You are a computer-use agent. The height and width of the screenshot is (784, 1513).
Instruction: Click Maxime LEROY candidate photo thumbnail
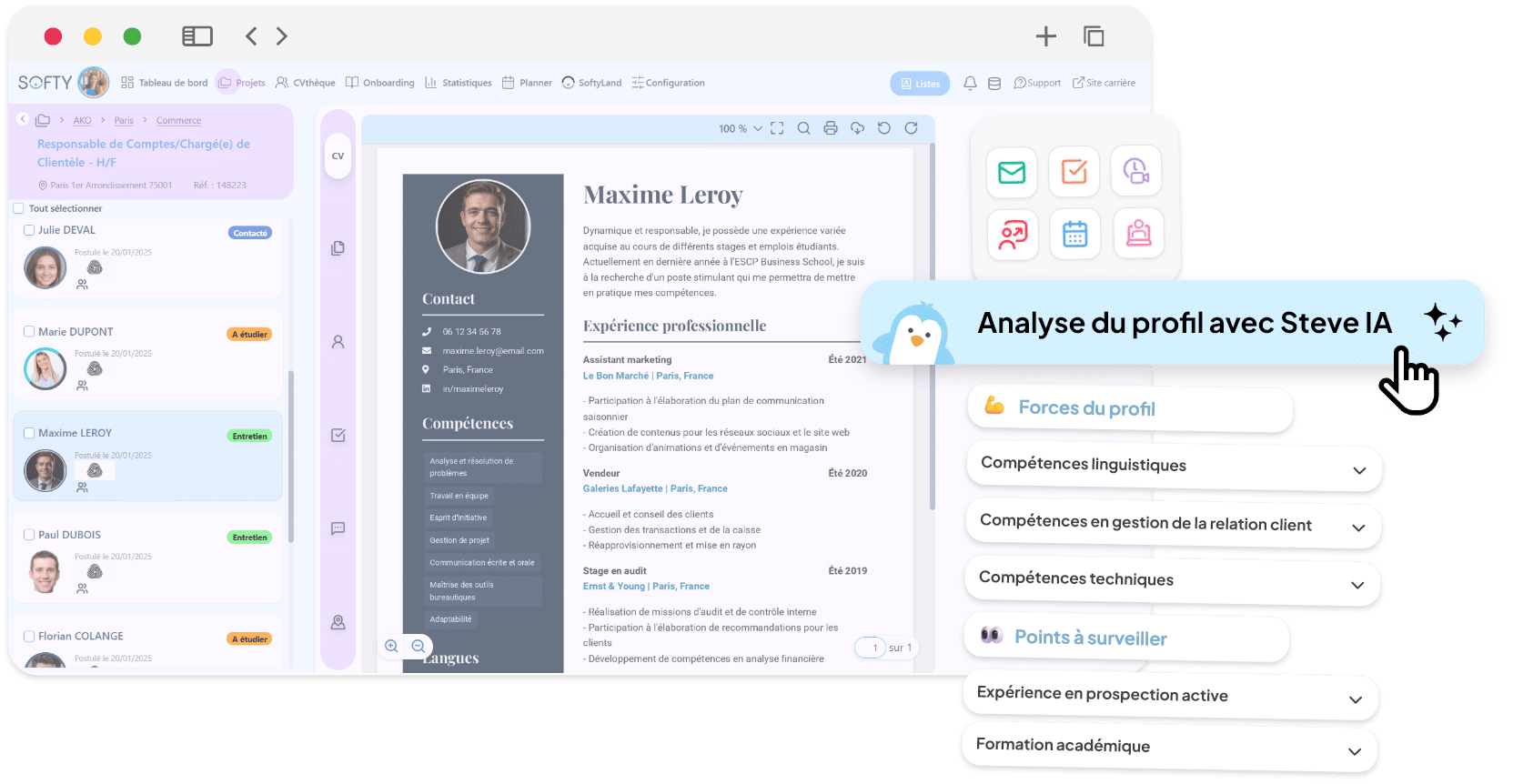45,471
